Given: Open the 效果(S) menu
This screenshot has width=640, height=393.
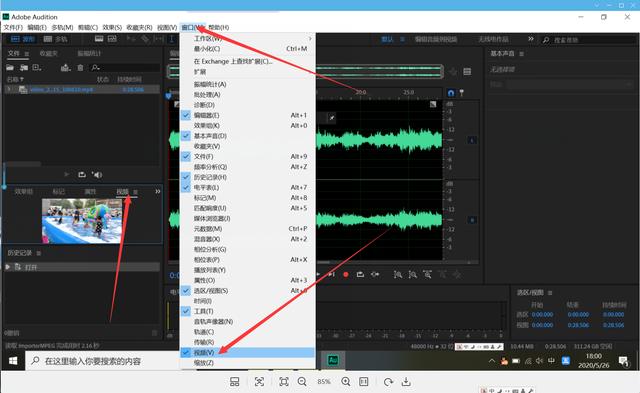Looking at the screenshot, I should [112, 27].
